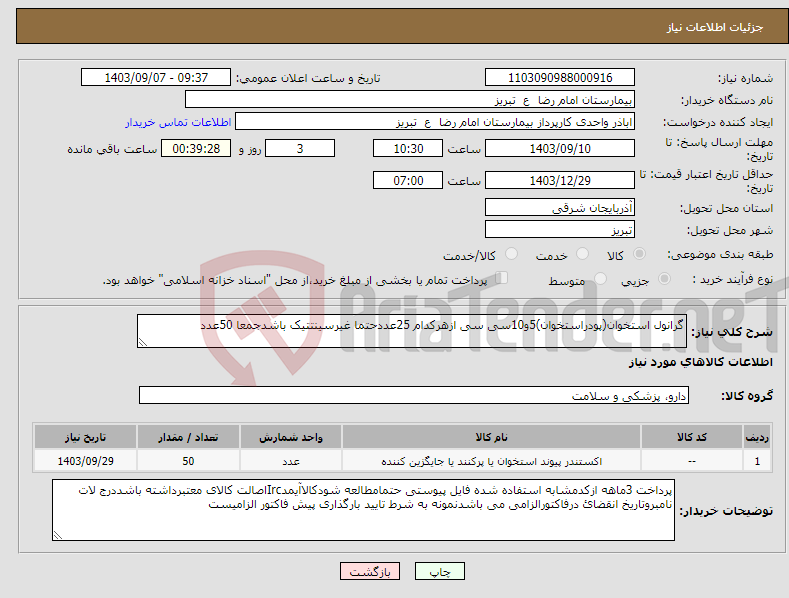Click the remaining time counter 00:39:28
Screen dimensions: 789x598
(x=196, y=148)
